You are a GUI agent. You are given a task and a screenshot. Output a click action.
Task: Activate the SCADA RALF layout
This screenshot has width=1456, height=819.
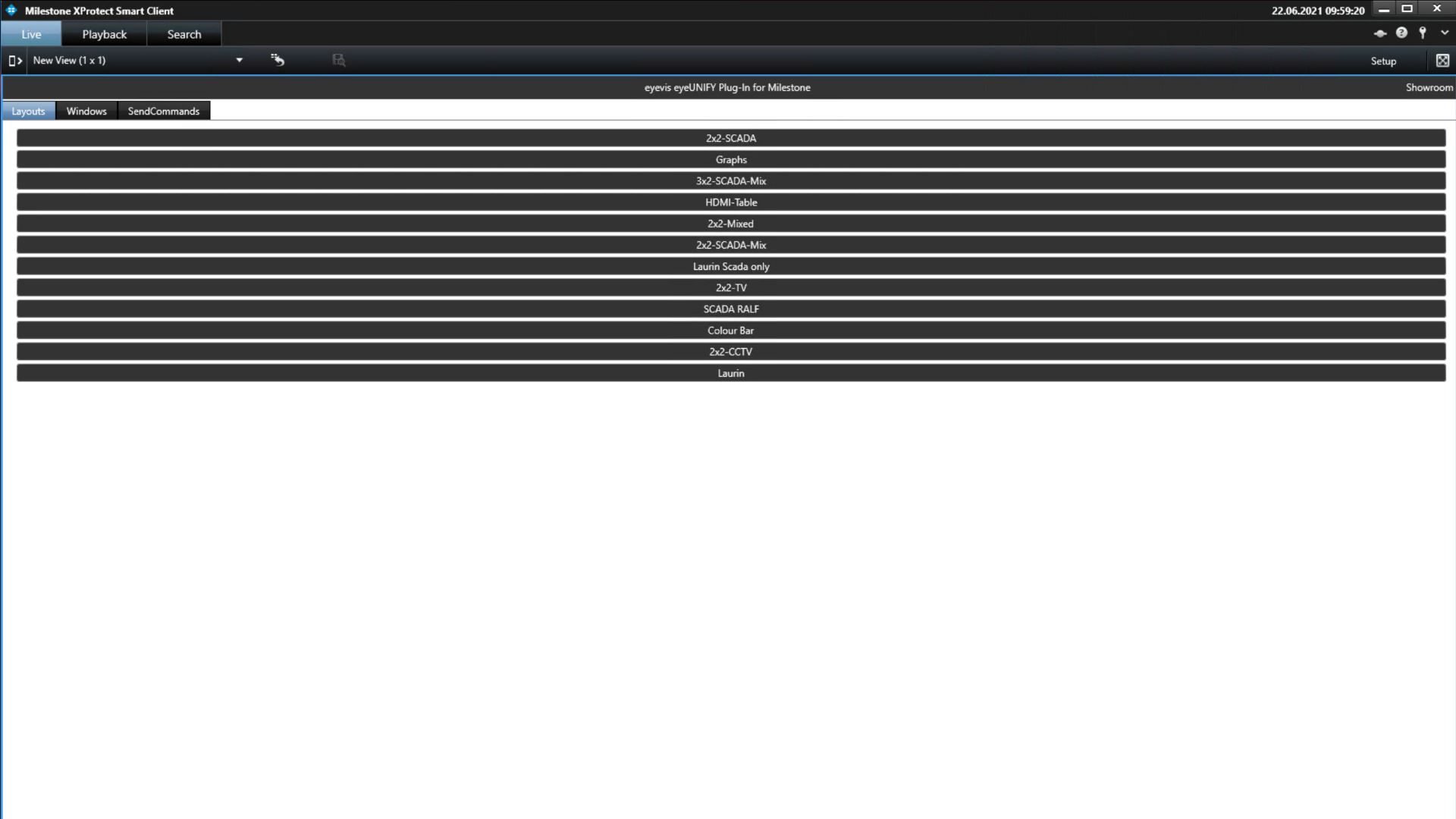731,309
